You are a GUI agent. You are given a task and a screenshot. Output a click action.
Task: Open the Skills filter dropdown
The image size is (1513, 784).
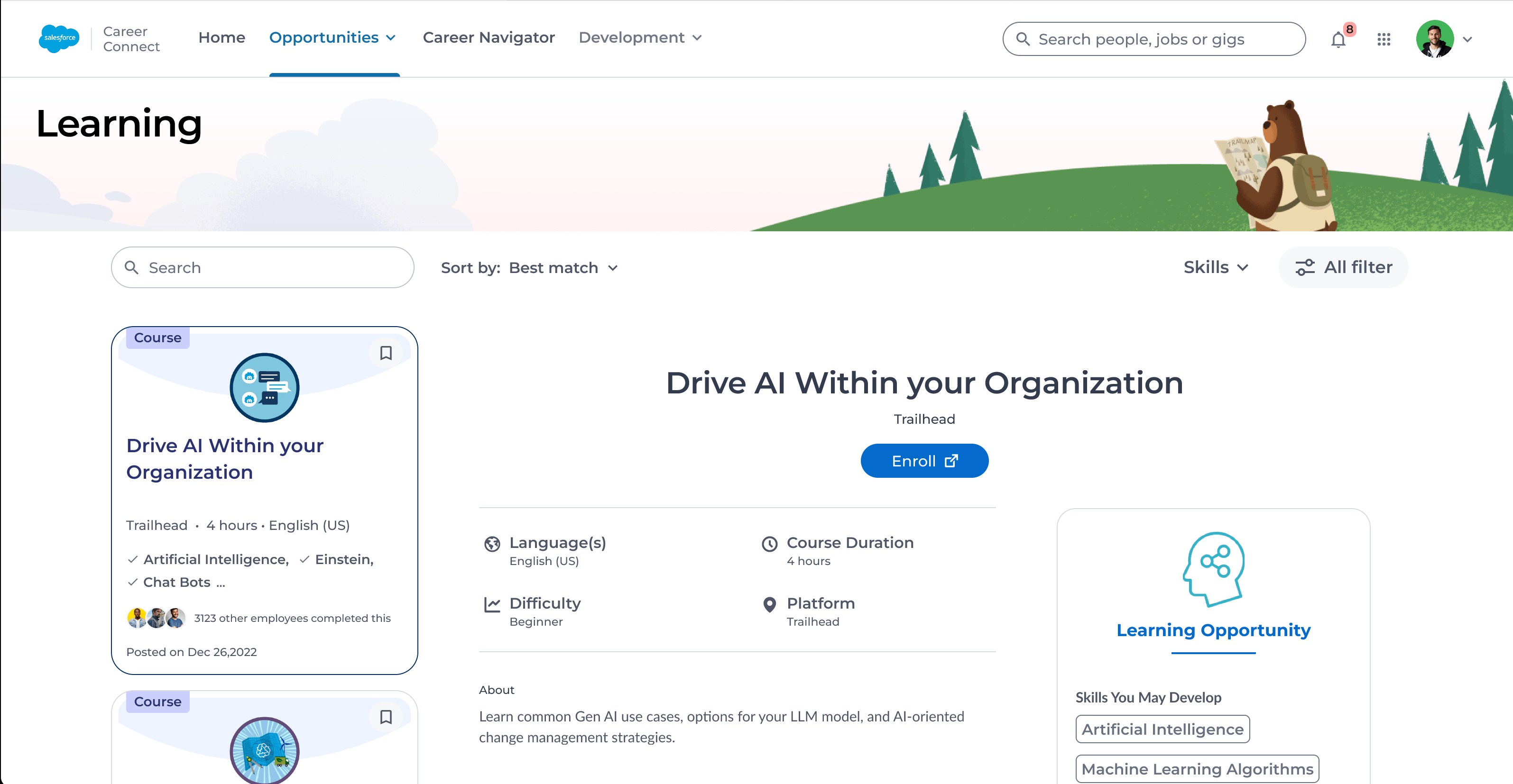coord(1215,268)
